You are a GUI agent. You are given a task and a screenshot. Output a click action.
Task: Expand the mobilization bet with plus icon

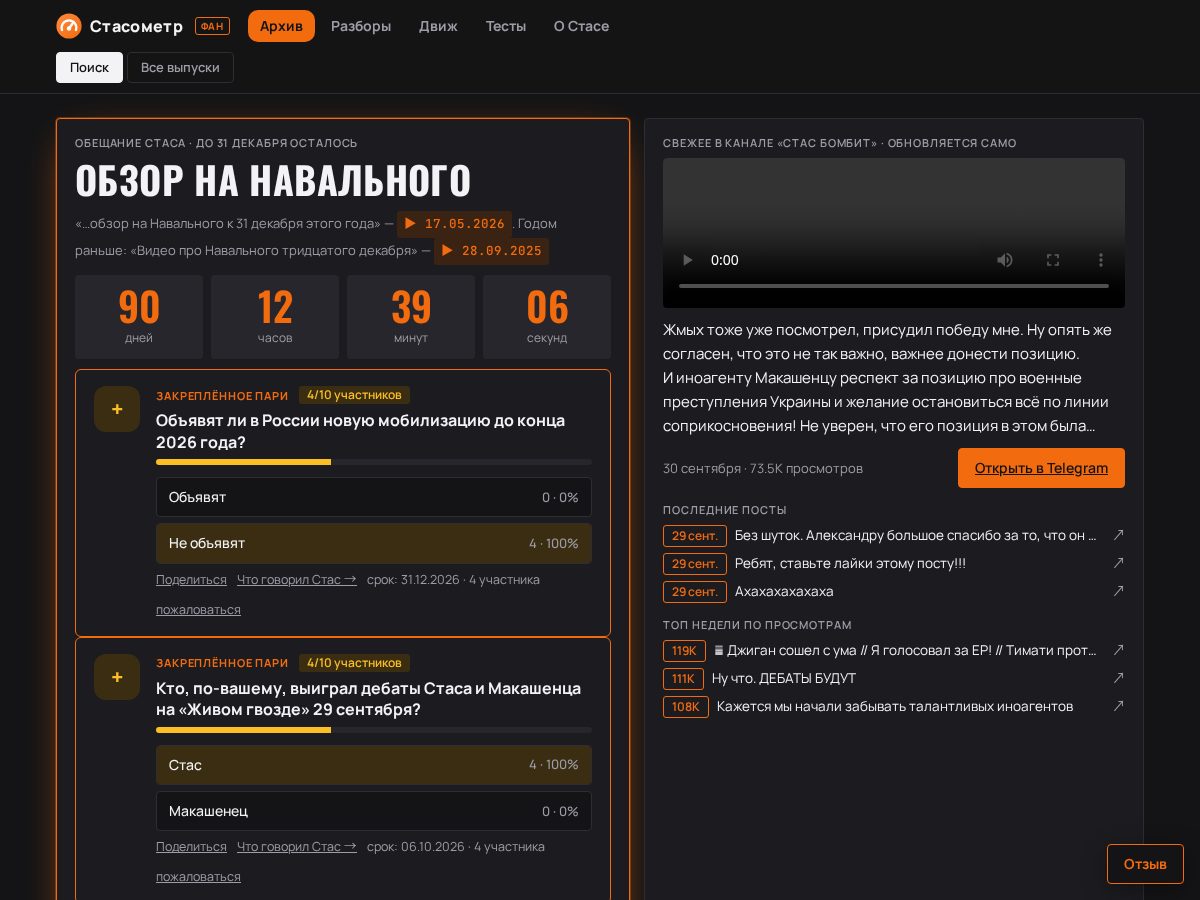coord(117,409)
